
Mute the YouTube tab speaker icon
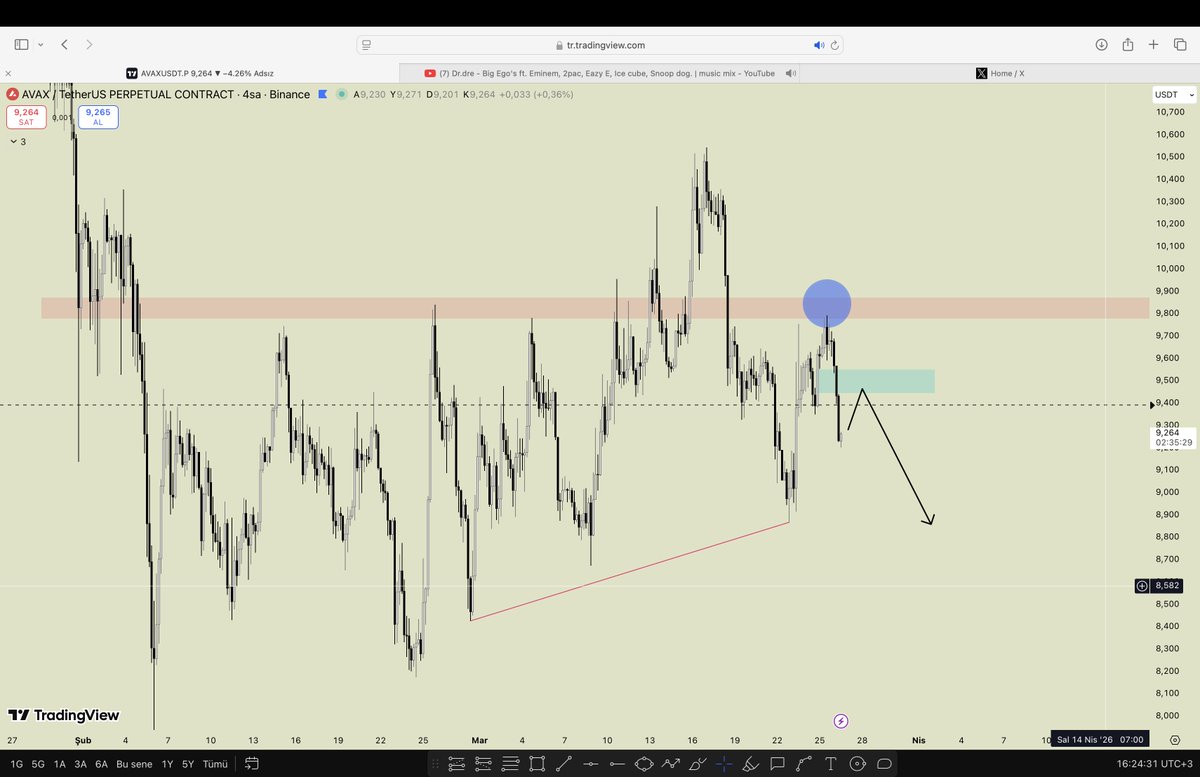point(791,73)
